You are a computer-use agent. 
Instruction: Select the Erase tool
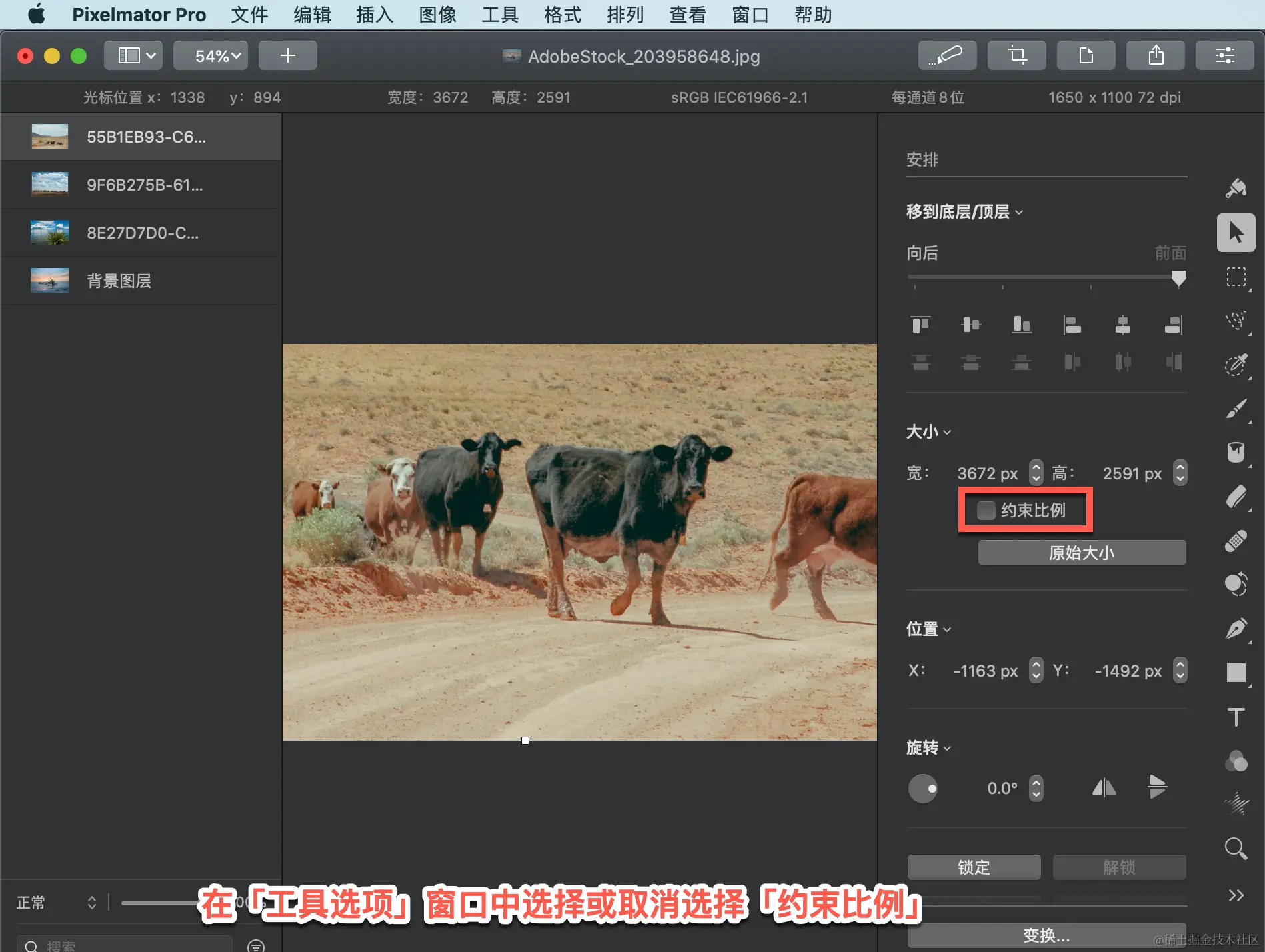pos(1236,497)
